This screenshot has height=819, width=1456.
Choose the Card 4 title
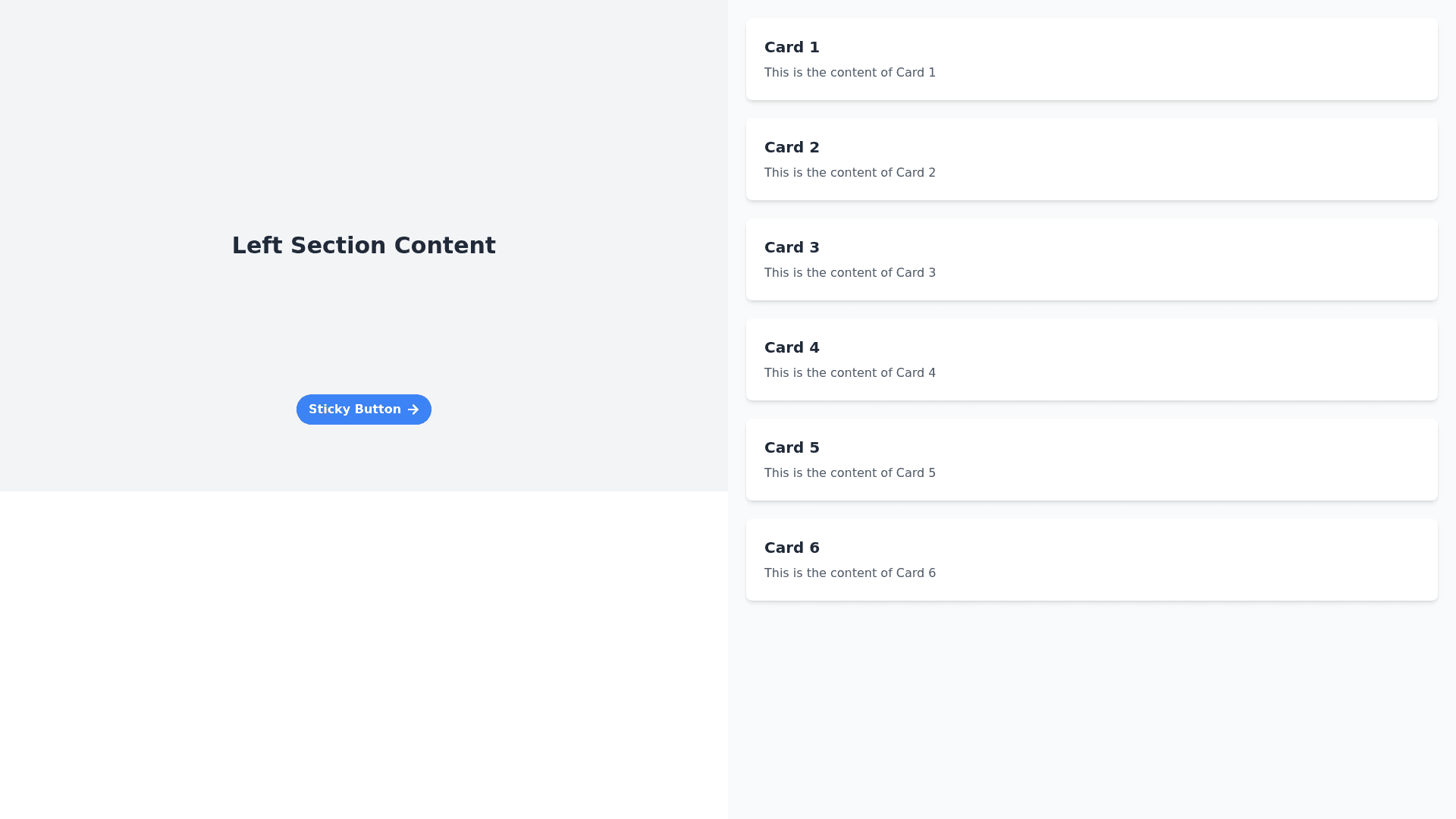[792, 347]
